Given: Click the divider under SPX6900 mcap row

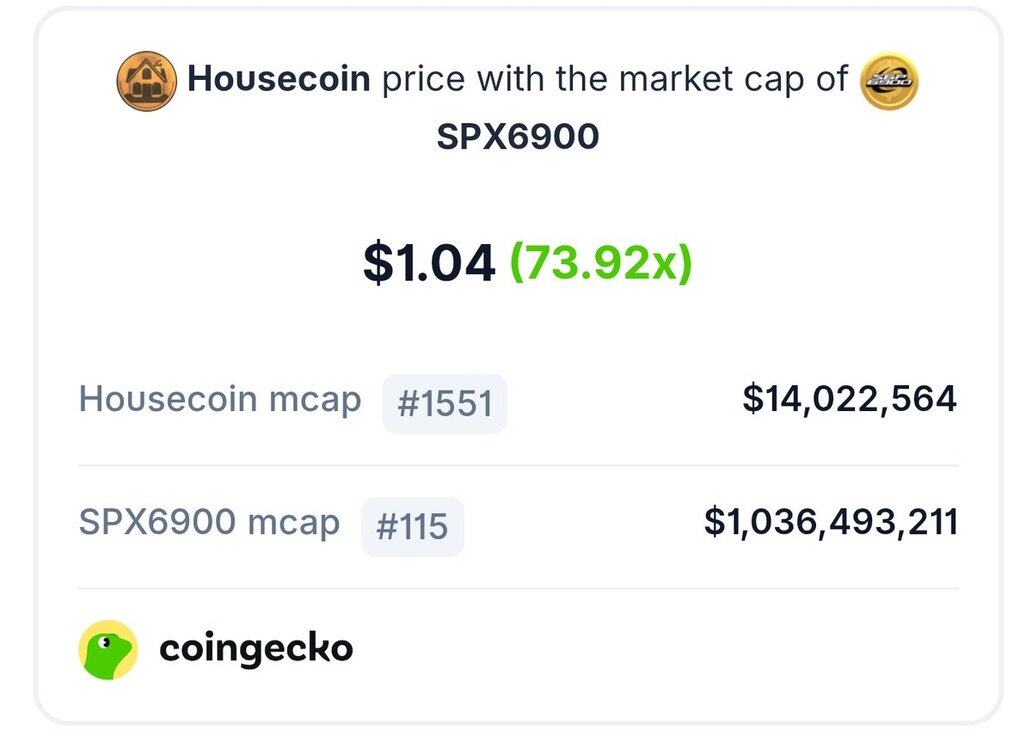Looking at the screenshot, I should (x=518, y=588).
